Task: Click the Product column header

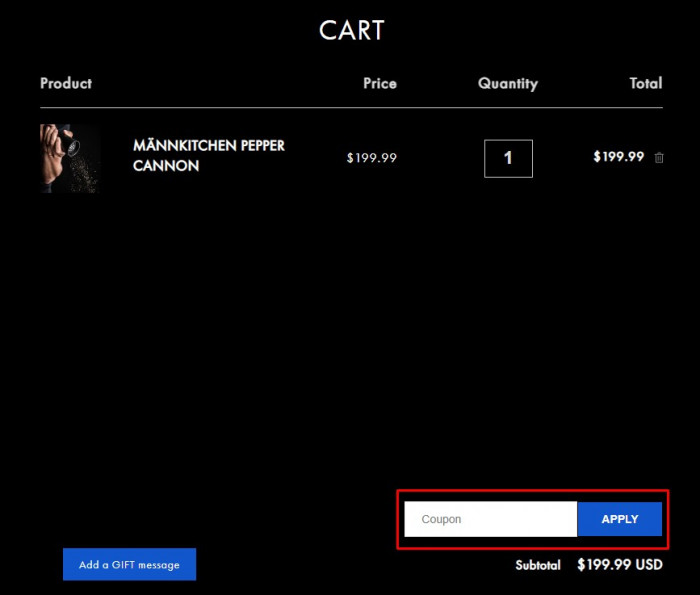Action: [x=66, y=83]
